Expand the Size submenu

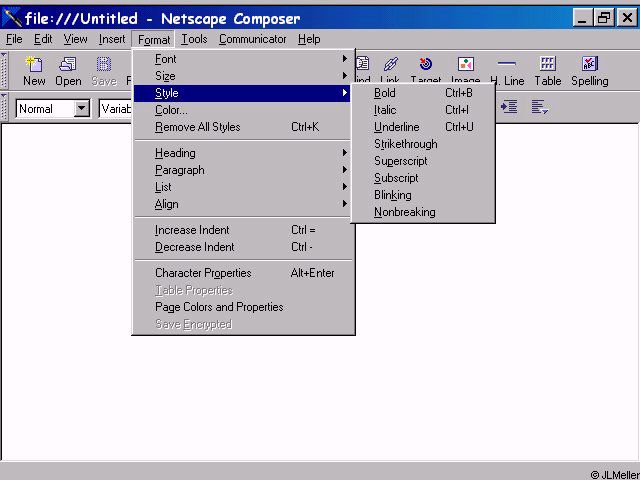click(x=242, y=76)
